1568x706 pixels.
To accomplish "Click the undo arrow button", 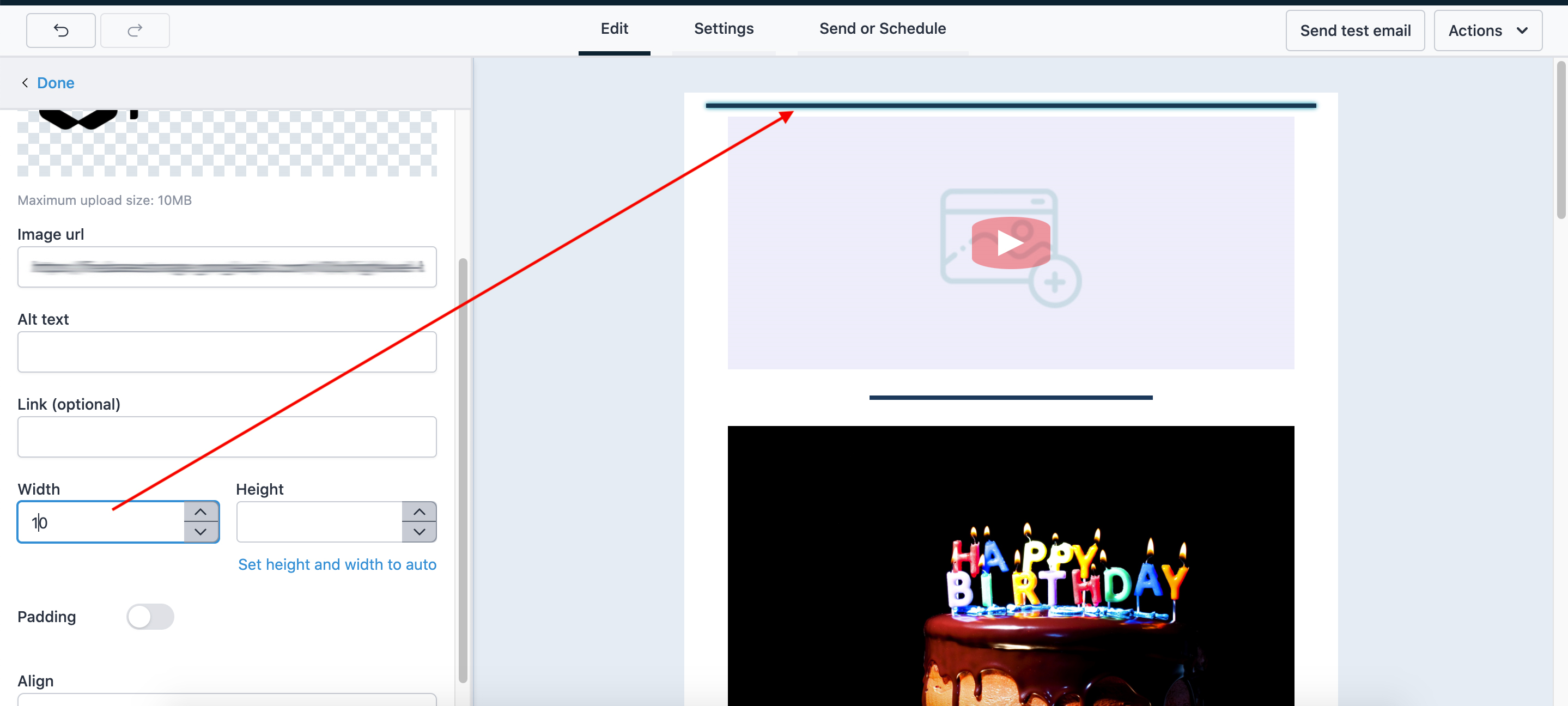I will point(61,30).
